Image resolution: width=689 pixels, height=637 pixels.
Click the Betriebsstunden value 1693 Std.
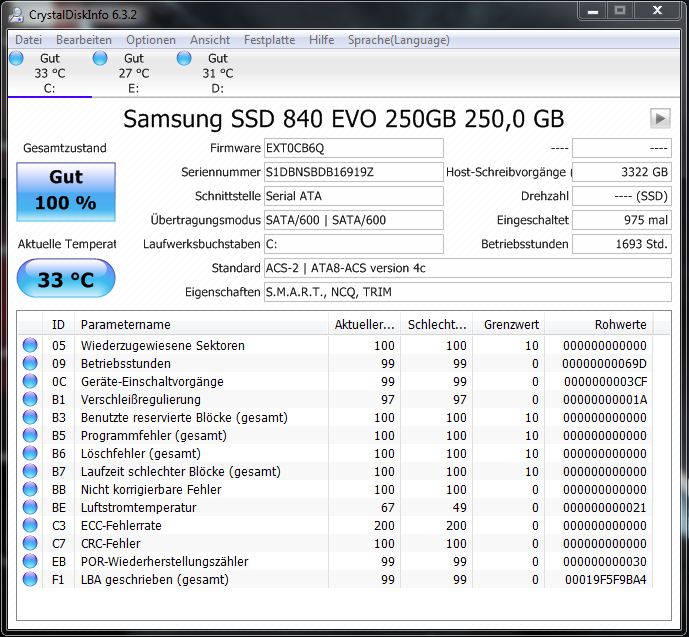point(622,244)
